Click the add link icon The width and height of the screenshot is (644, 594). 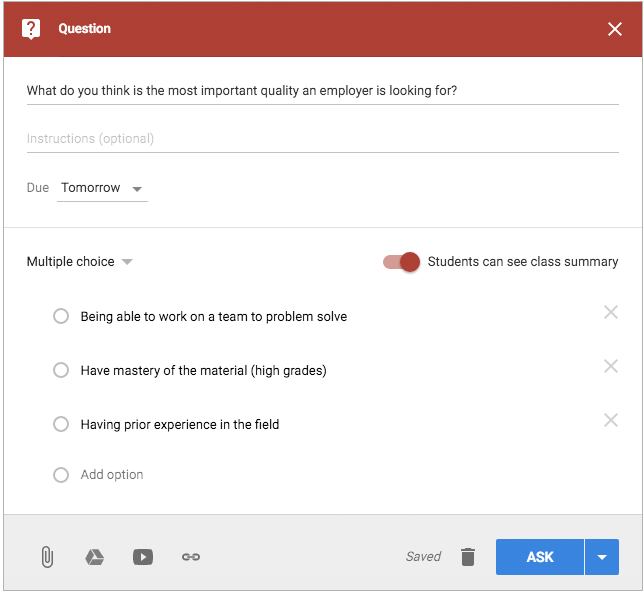(x=191, y=557)
